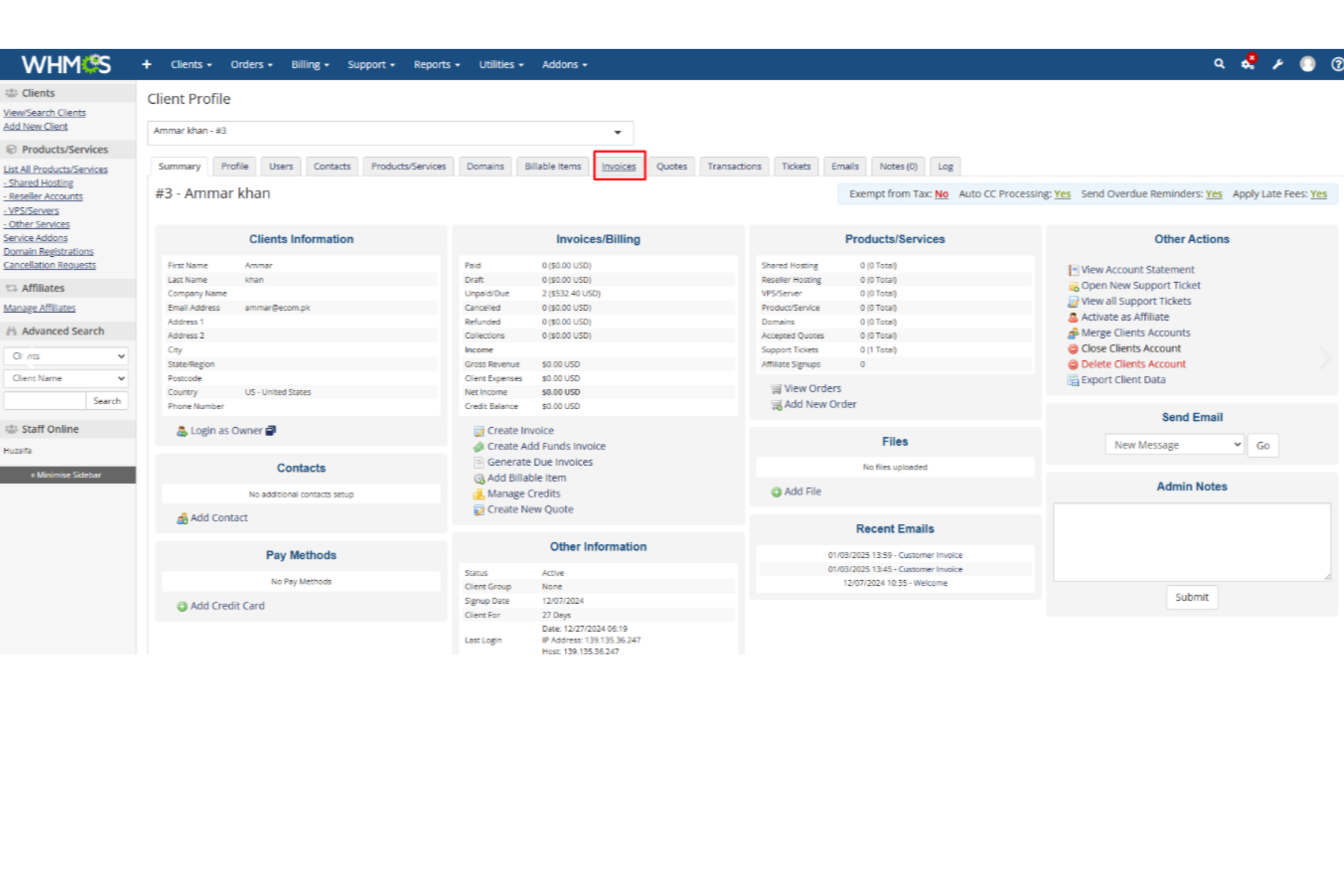Click the Delete Clients Account red icon

click(1072, 365)
